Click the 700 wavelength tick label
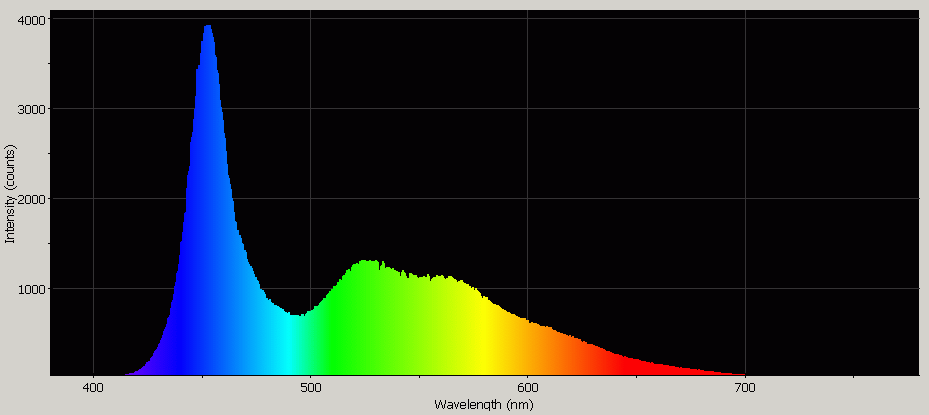929x415 pixels. coord(745,389)
